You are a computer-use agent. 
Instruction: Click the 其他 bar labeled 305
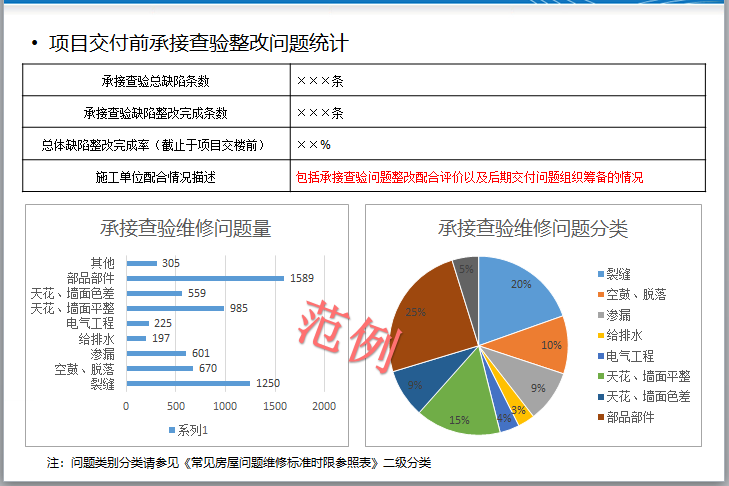[141, 263]
